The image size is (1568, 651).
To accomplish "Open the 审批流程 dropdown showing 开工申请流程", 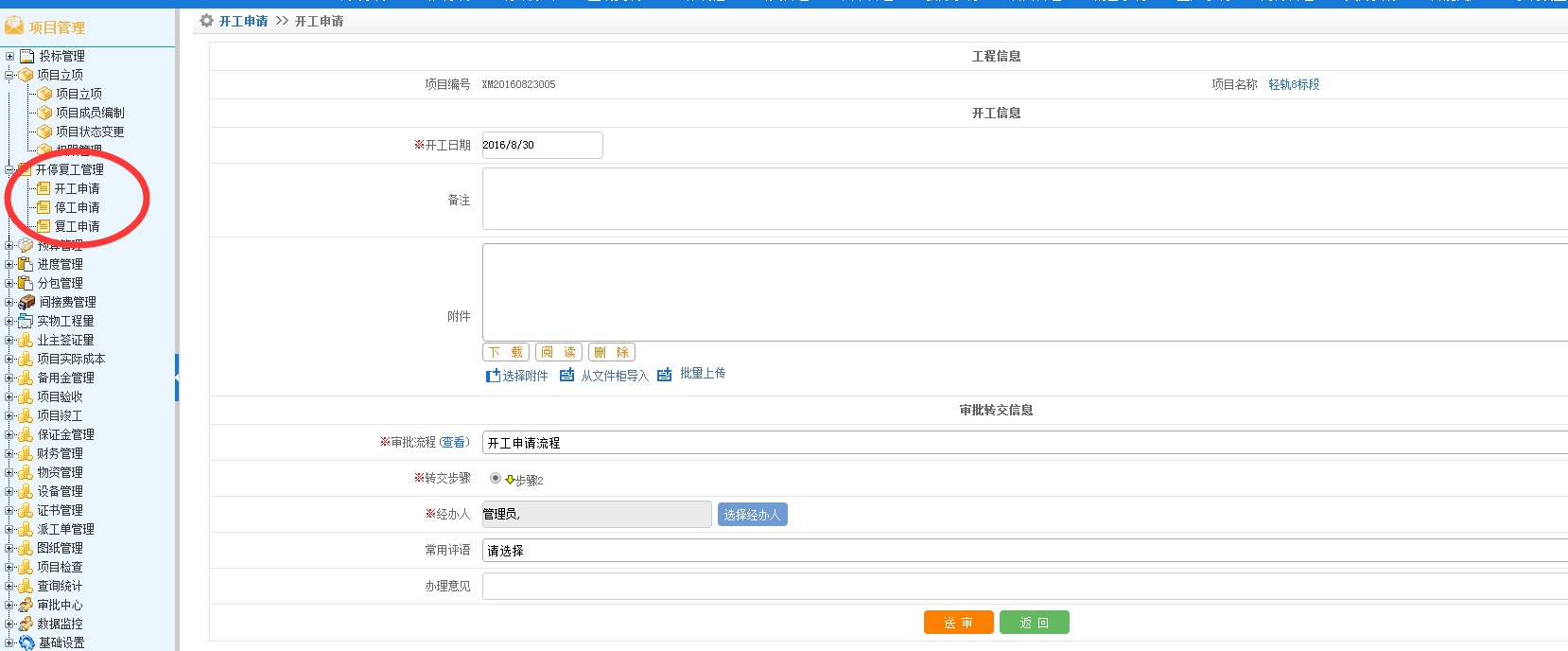I will point(1025,443).
